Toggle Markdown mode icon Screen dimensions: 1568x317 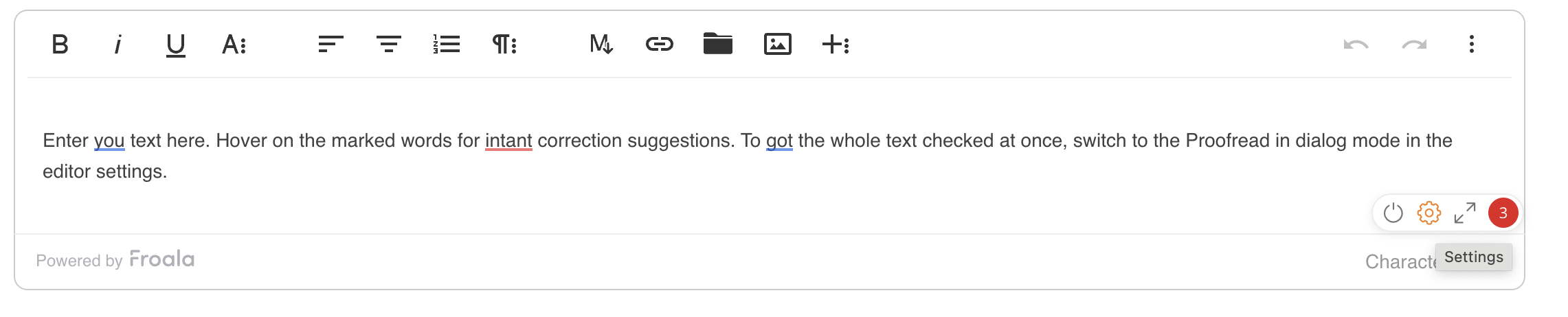[601, 45]
